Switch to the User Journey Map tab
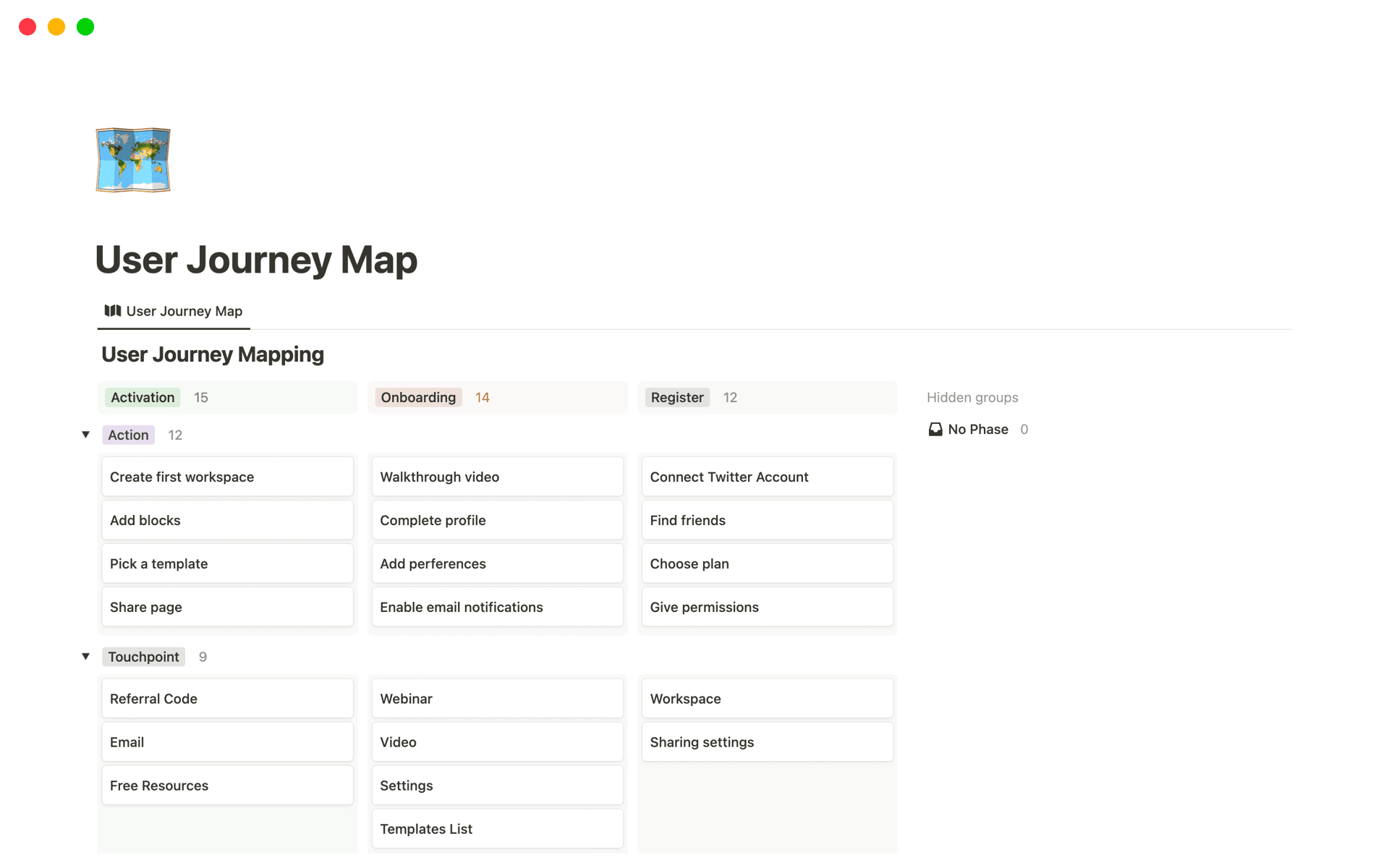The height and width of the screenshot is (868, 1389). tap(183, 310)
